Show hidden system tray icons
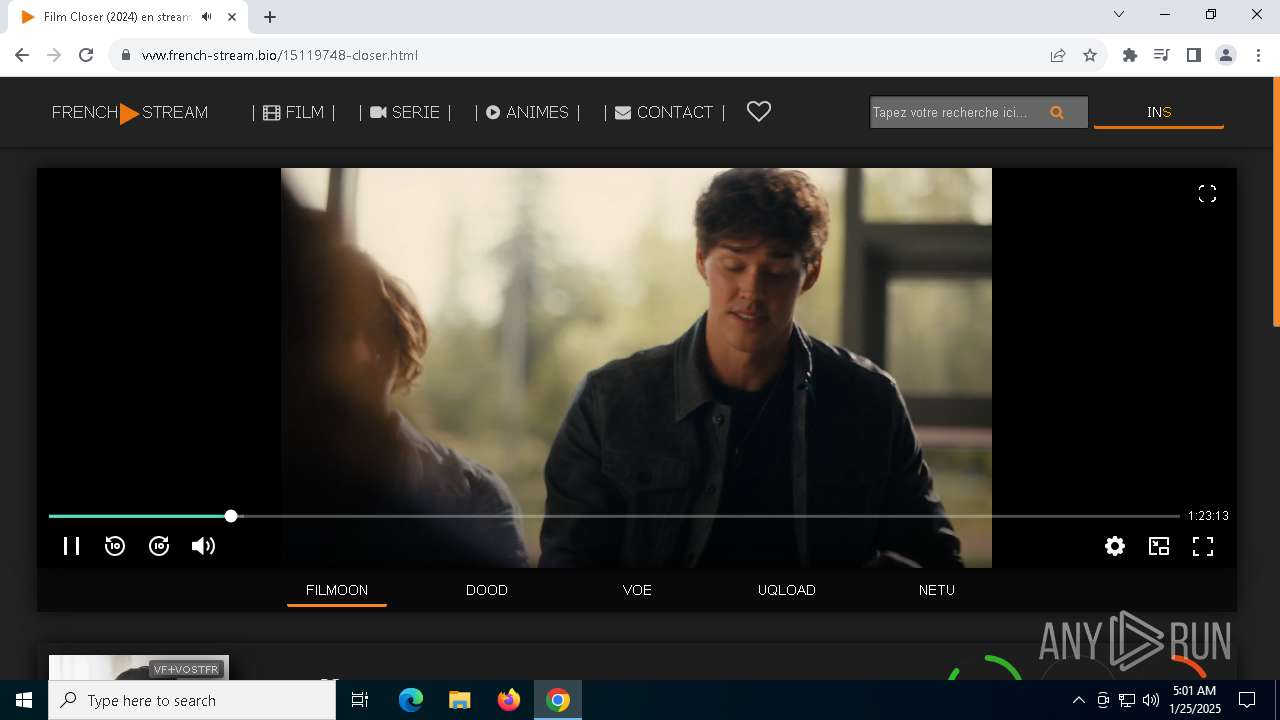 coord(1079,700)
